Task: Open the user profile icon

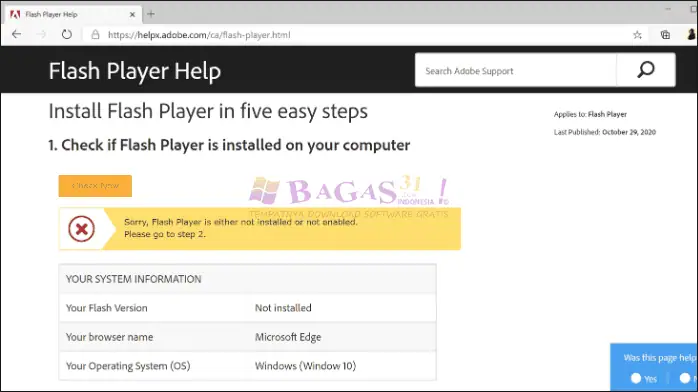Action: click(691, 34)
